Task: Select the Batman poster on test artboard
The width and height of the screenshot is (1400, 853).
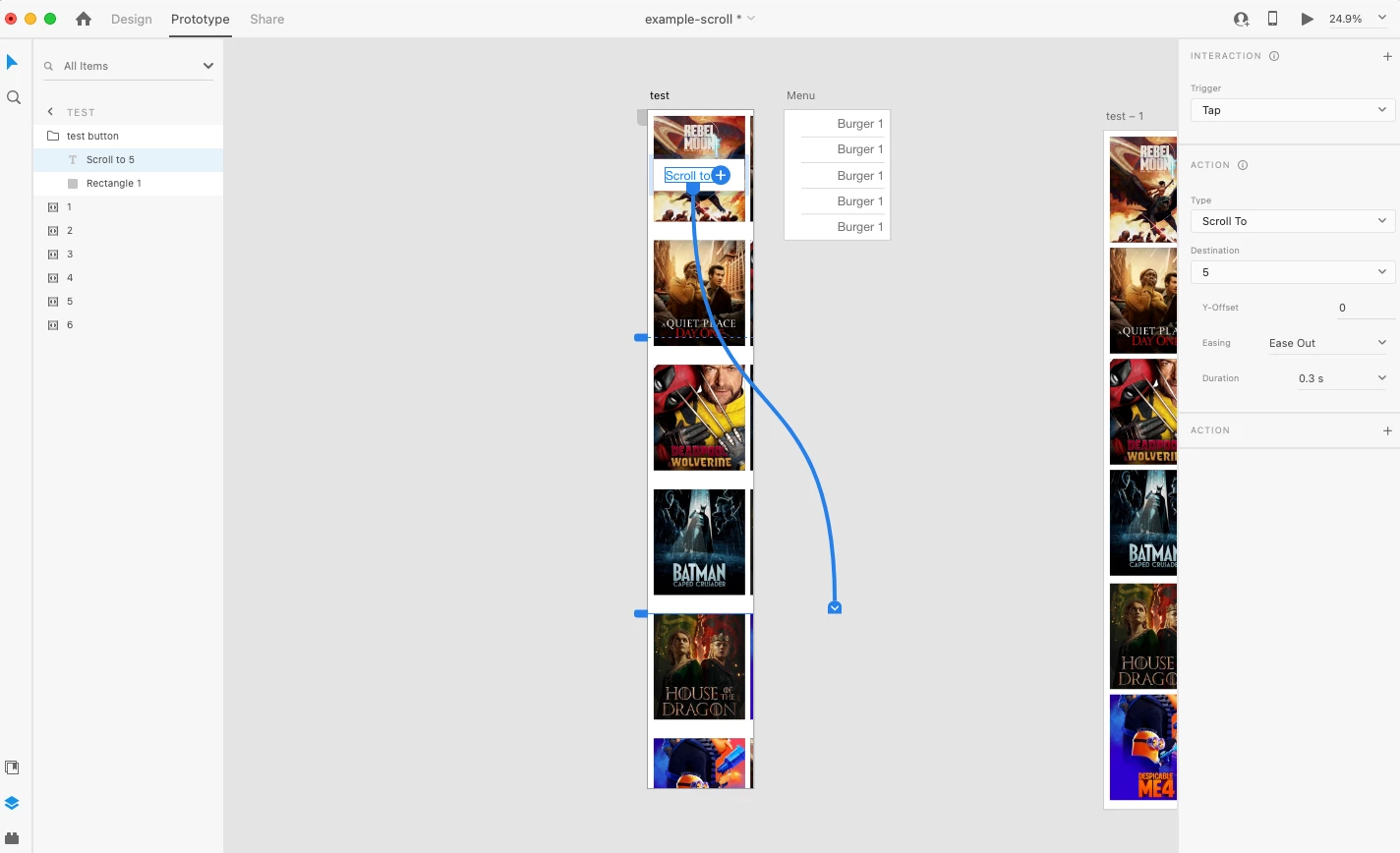Action: pos(699,541)
